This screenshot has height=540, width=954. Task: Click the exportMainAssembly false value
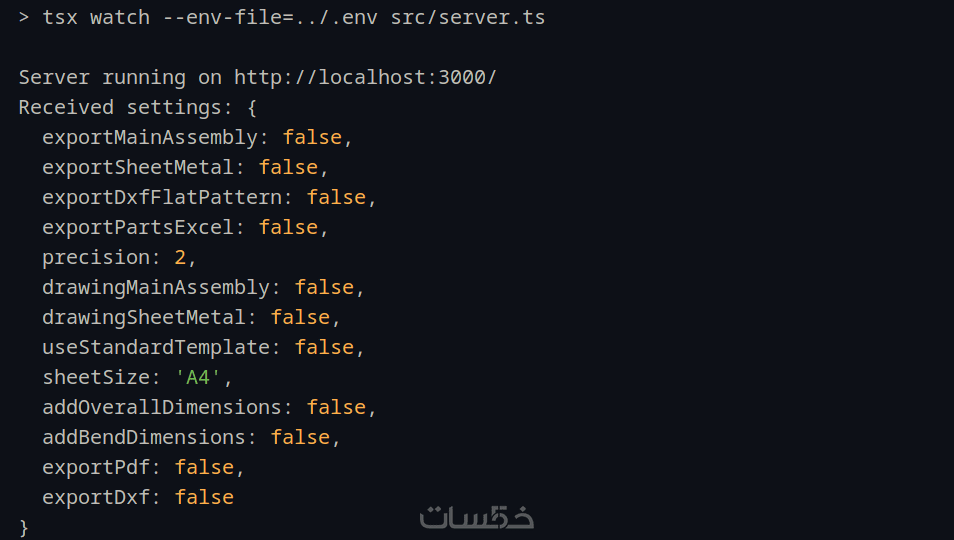(x=312, y=137)
